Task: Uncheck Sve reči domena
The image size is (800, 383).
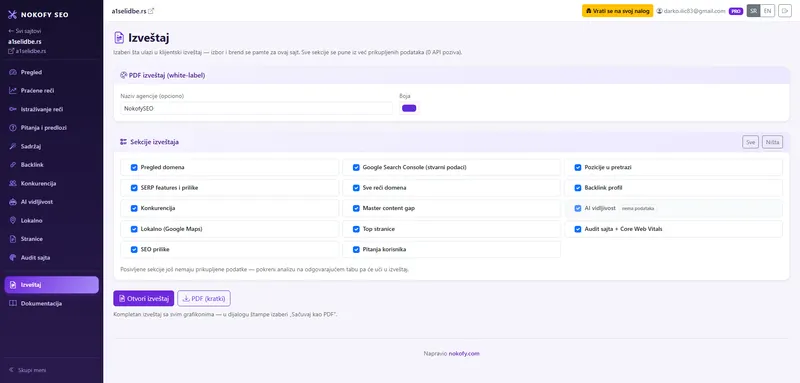Action: click(356, 188)
